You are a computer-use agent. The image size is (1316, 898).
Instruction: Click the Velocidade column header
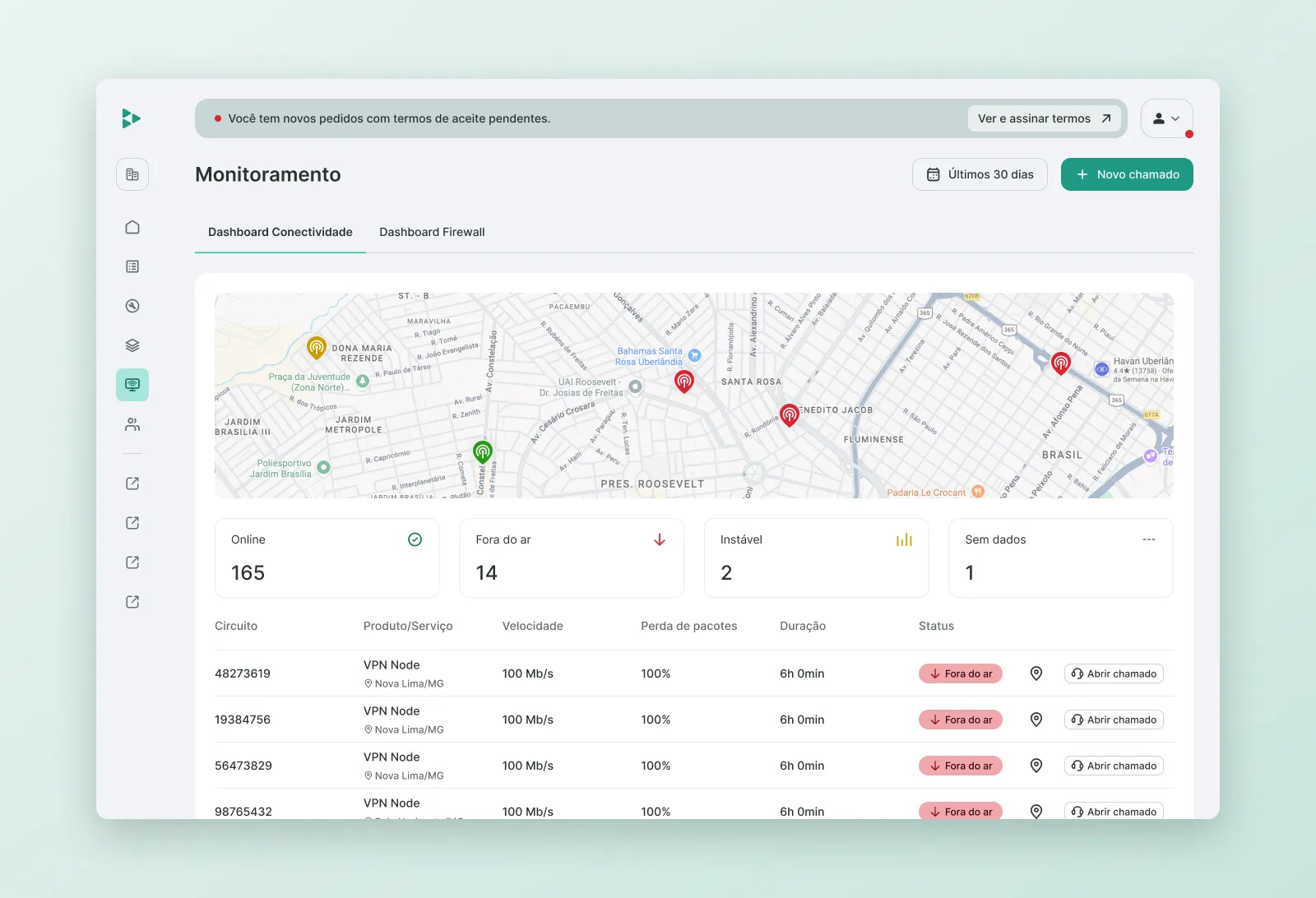533,626
